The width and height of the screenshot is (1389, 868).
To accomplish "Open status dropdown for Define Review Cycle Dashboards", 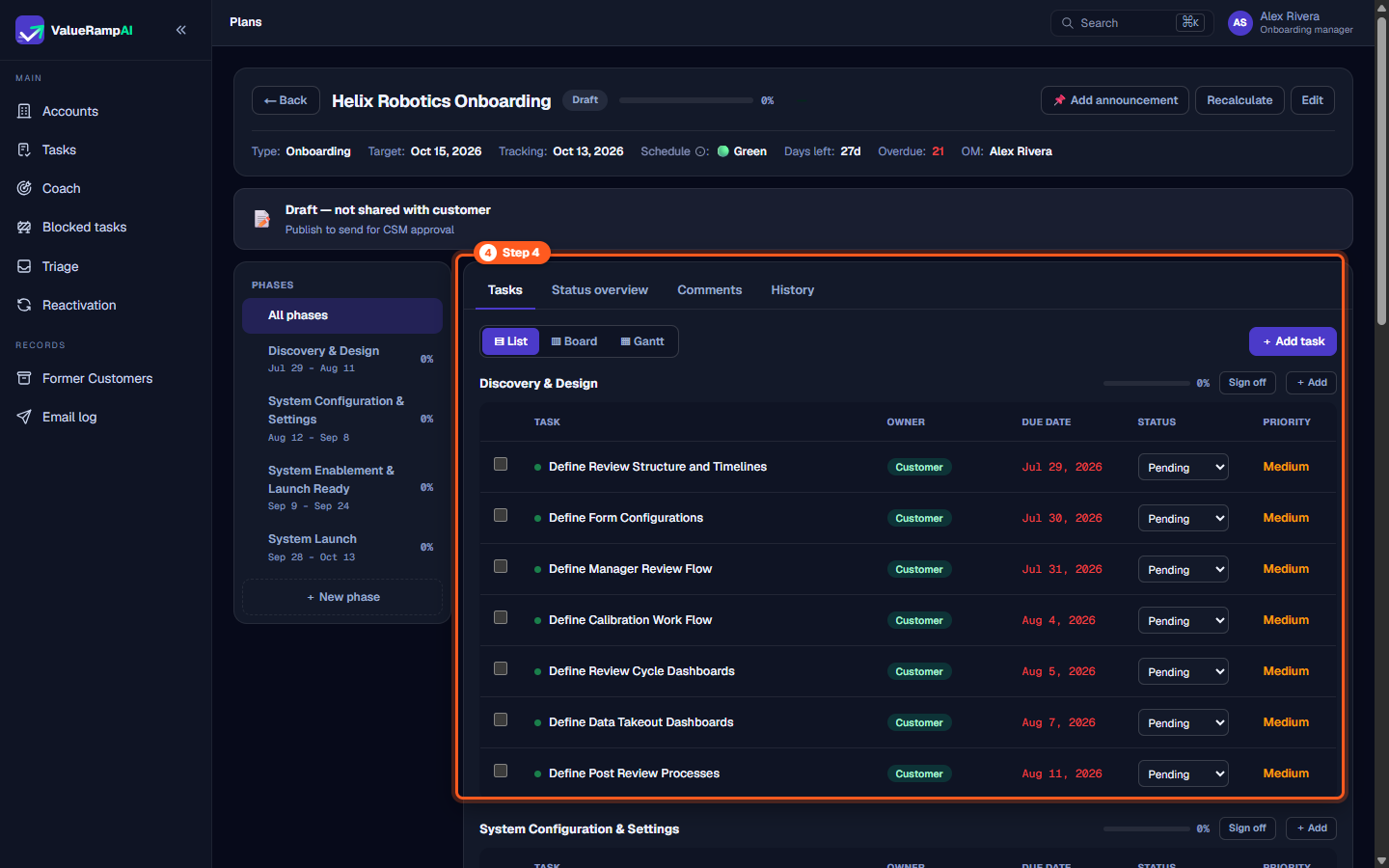I will pos(1183,671).
